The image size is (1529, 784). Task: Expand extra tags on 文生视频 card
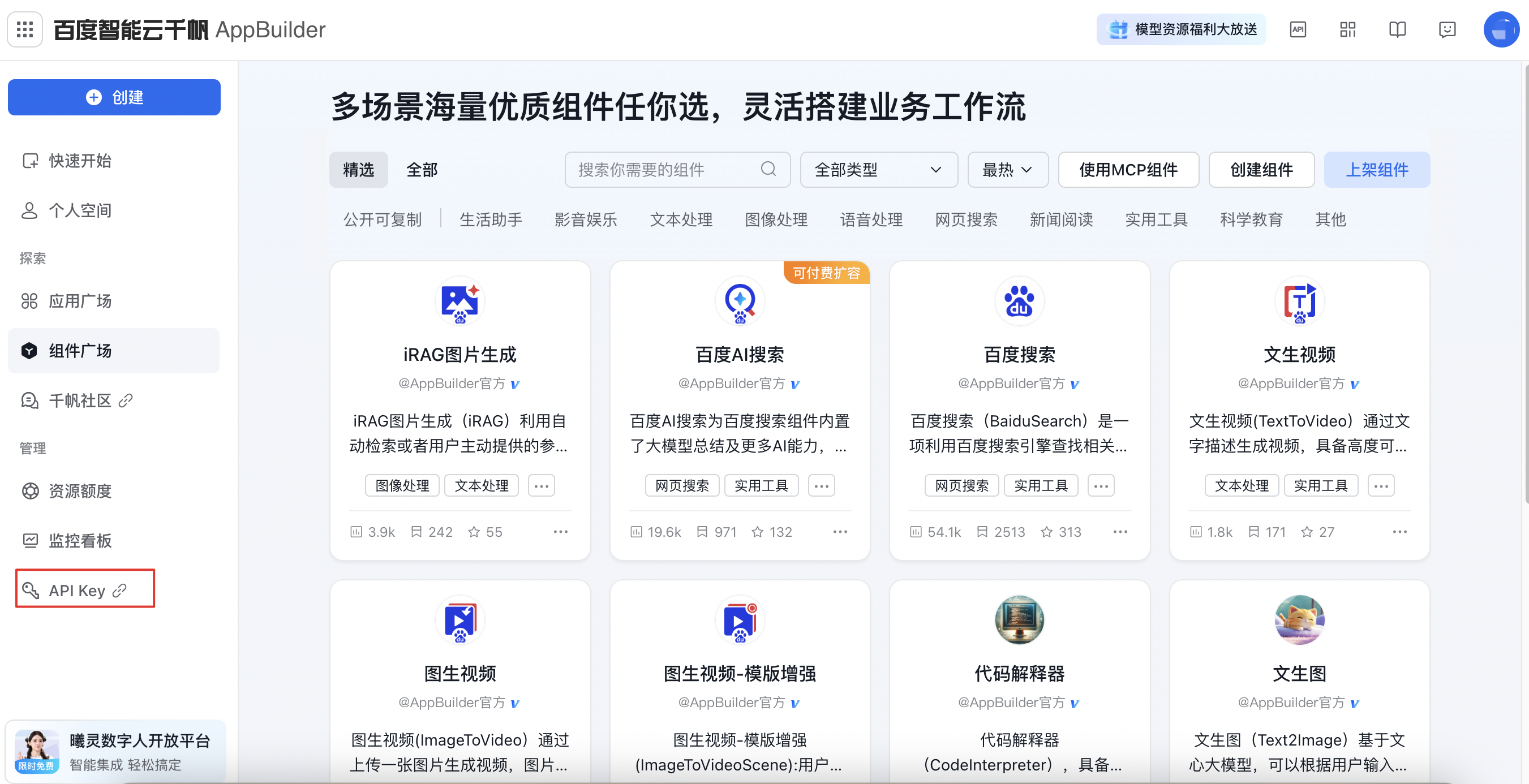pos(1381,485)
